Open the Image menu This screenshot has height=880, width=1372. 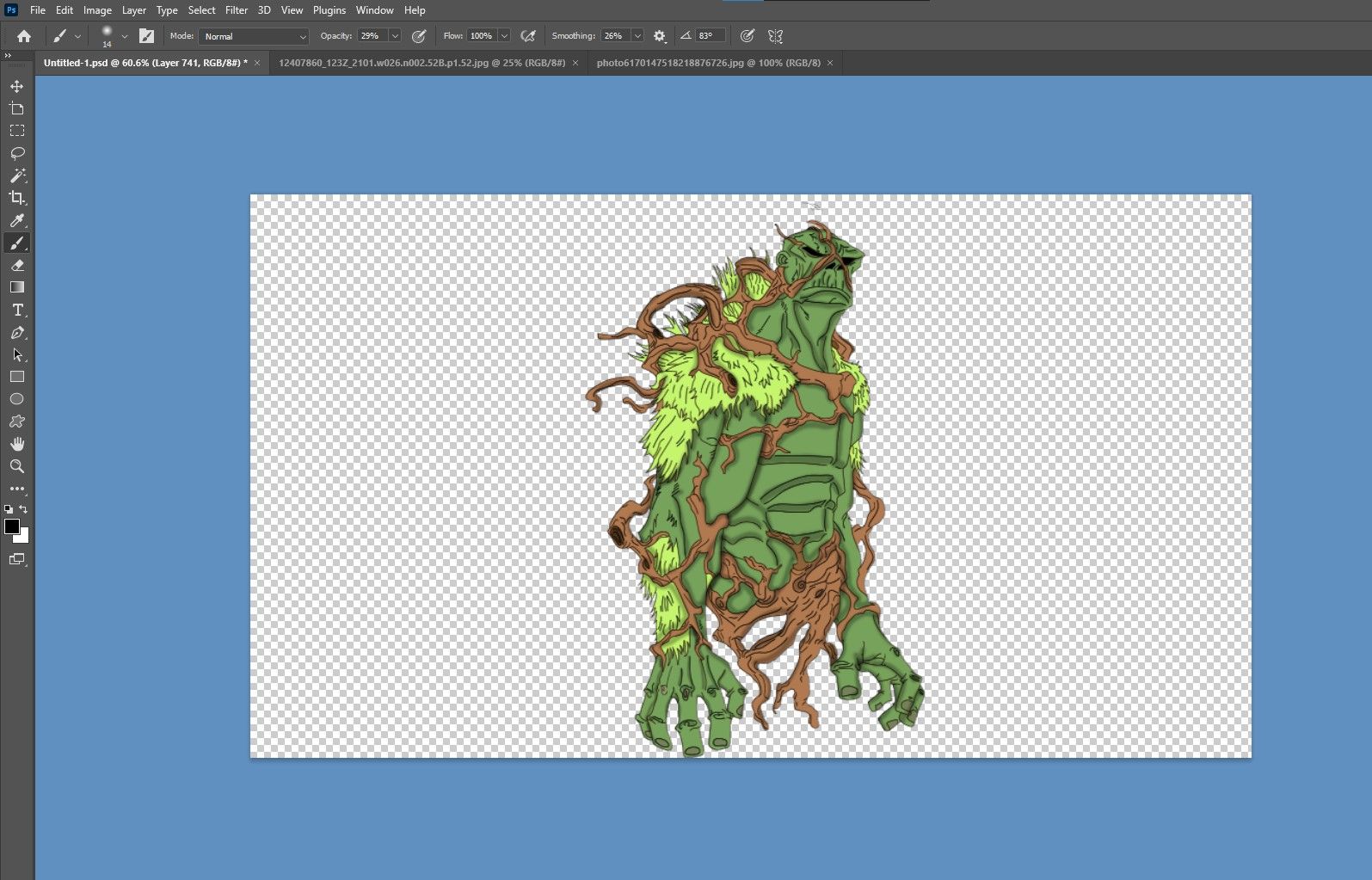tap(97, 10)
